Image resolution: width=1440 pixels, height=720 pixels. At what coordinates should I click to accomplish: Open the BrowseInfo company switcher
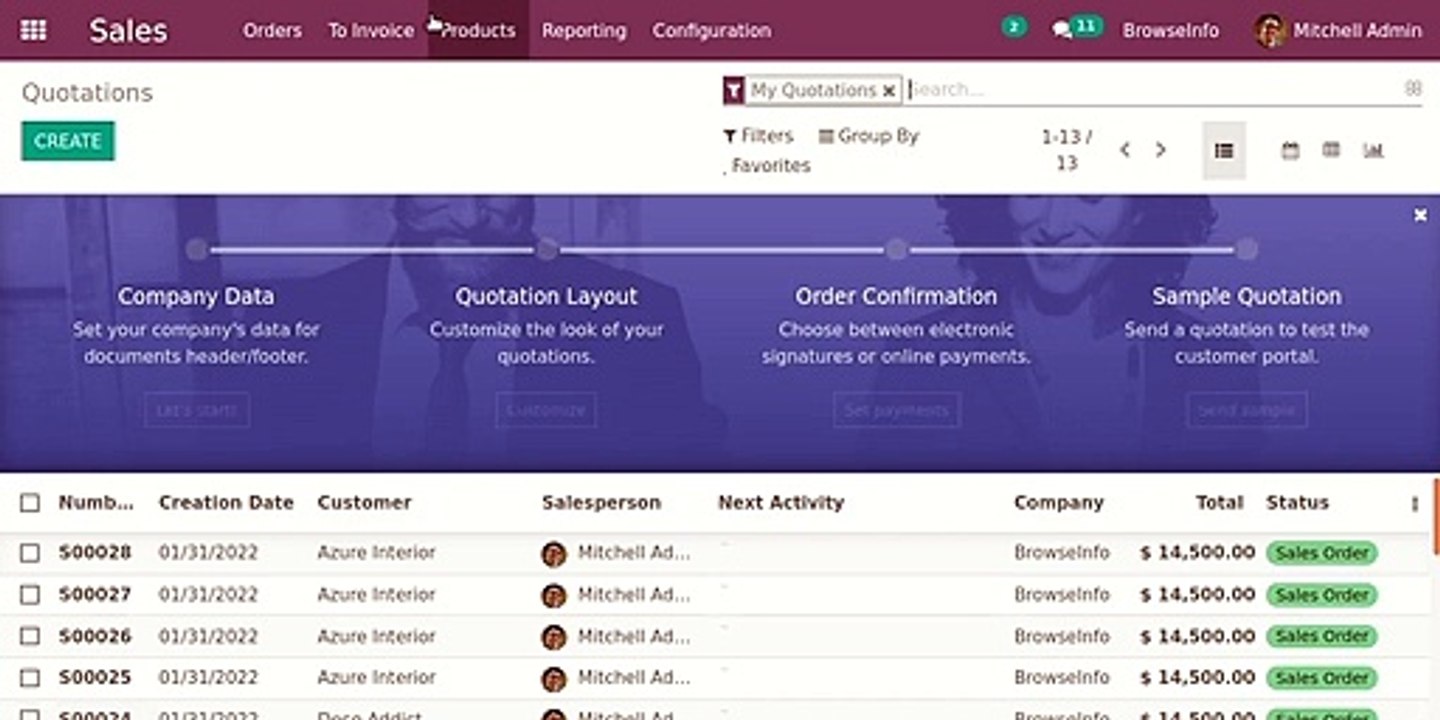(x=1171, y=31)
